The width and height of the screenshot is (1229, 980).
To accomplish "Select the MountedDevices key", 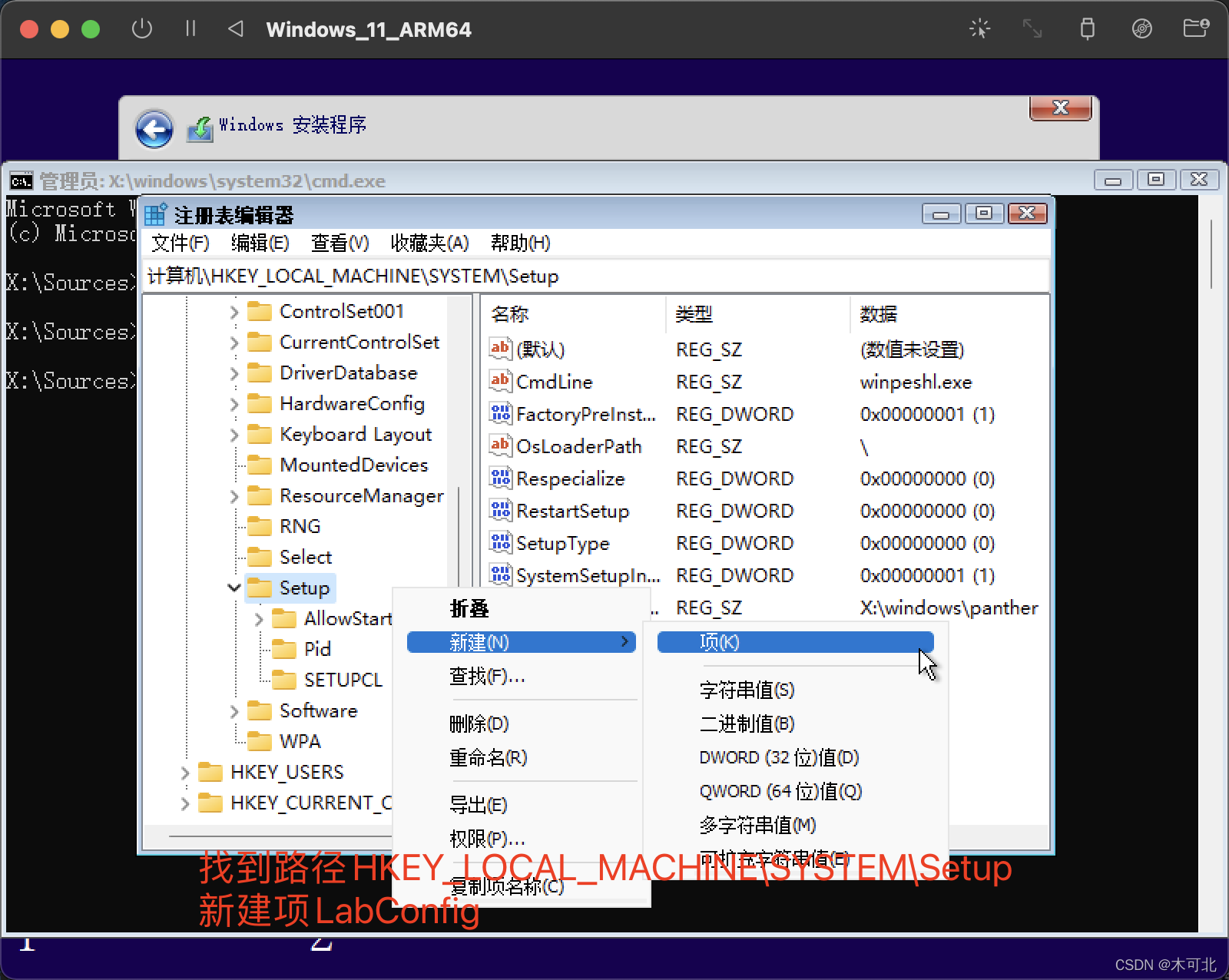I will 353,465.
